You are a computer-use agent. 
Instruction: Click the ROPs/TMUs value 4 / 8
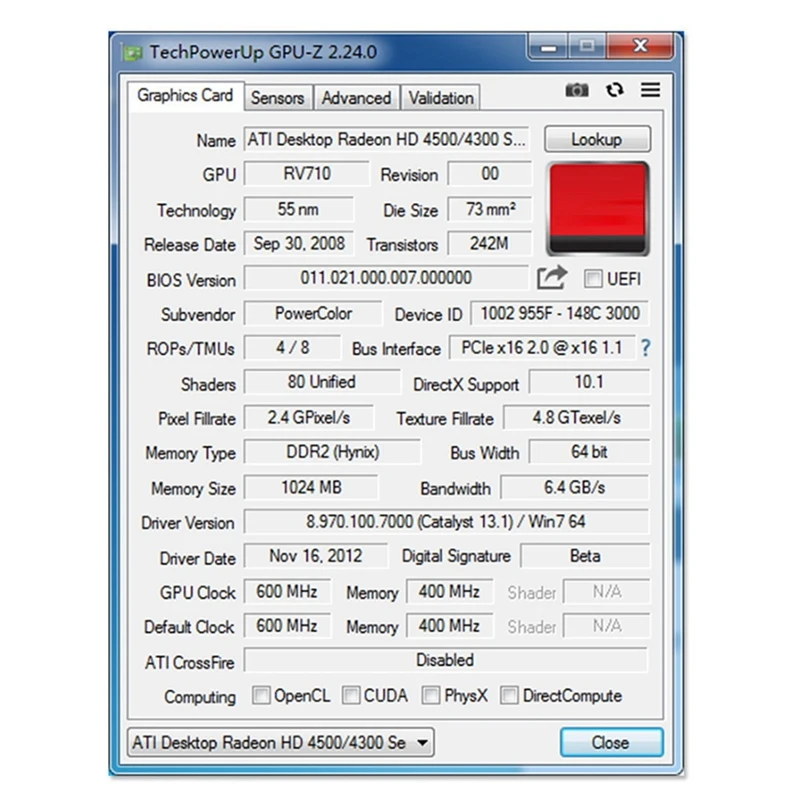point(292,348)
